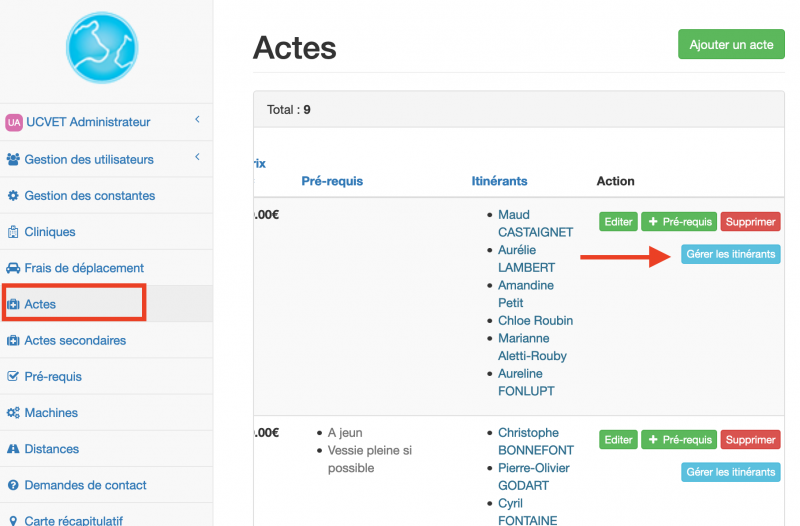Click the Ajouter un acte button
The height and width of the screenshot is (526, 800).
[731, 45]
